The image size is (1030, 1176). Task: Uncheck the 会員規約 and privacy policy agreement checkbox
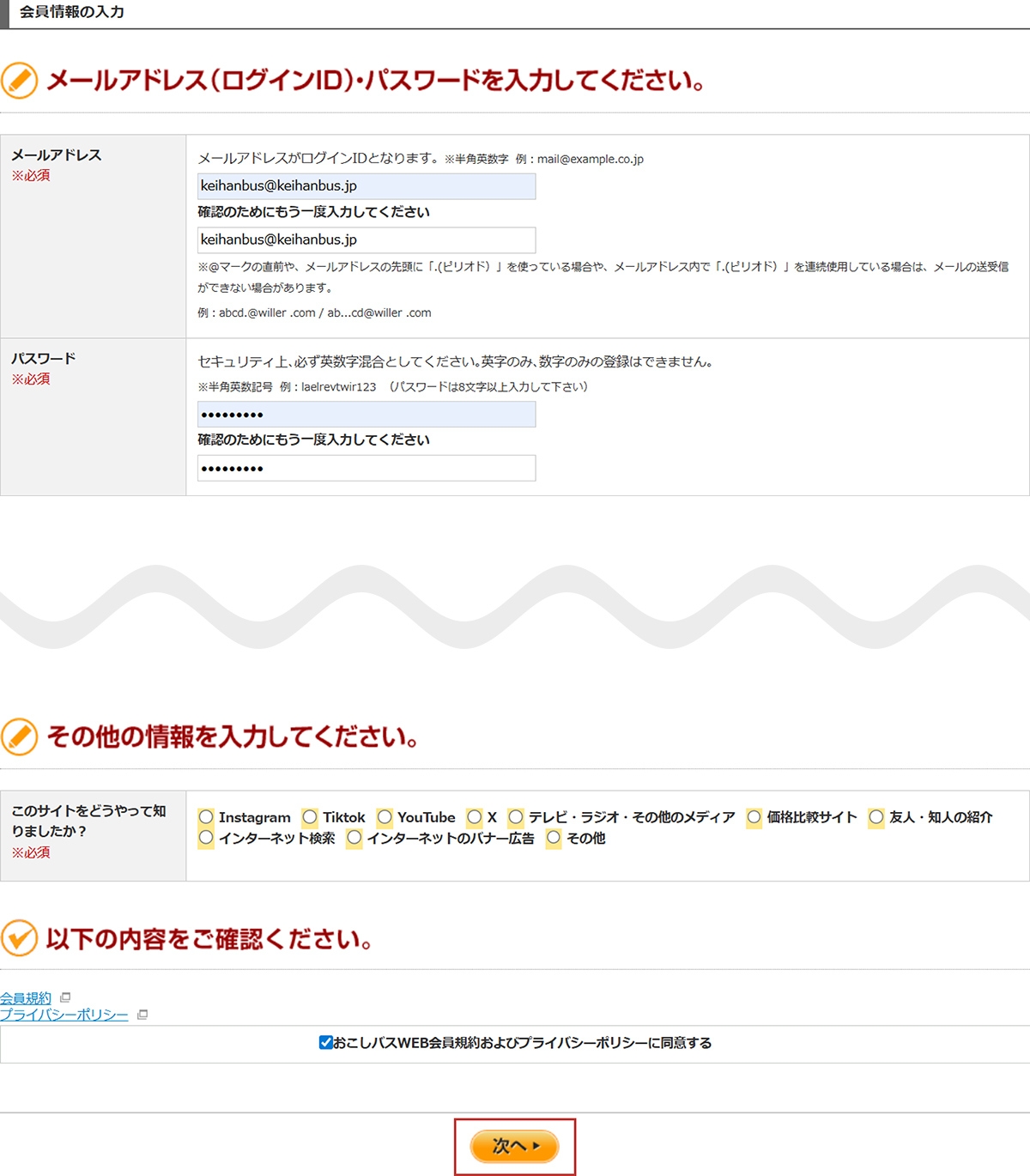(x=325, y=1043)
